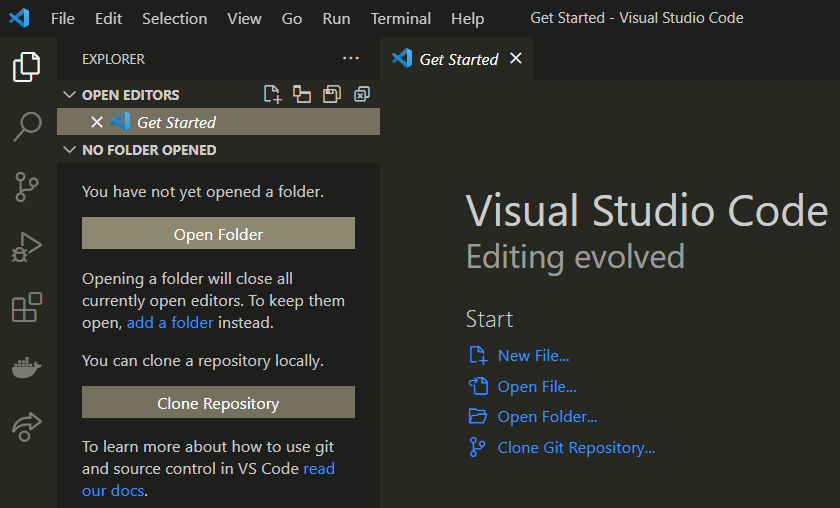Click the Save All icon
This screenshot has width=840, height=508.
332,94
